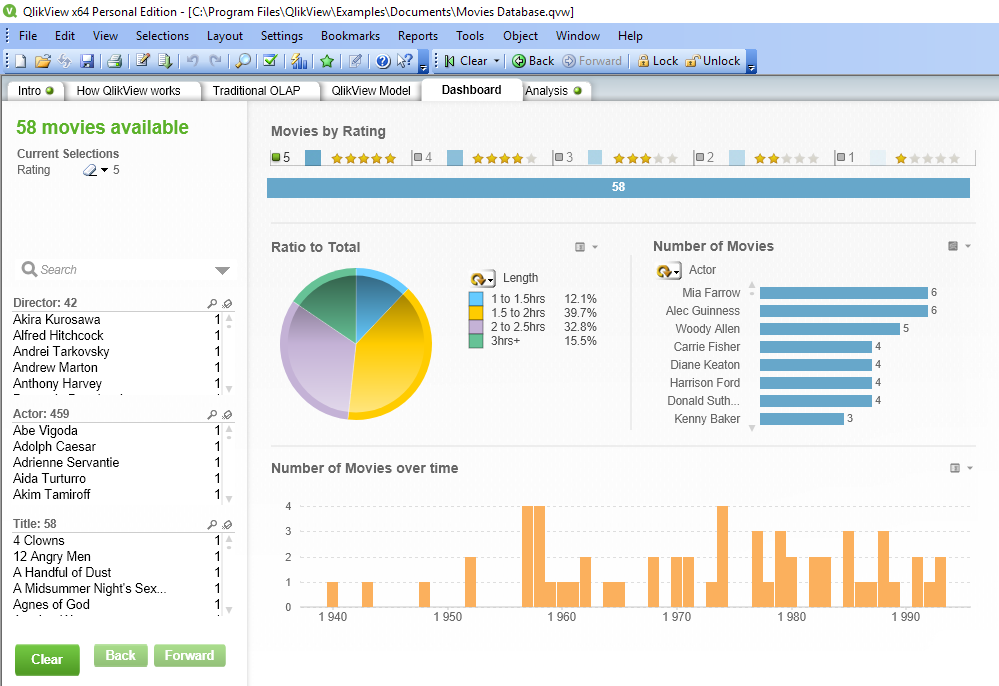The height and width of the screenshot is (686, 999).
Task: Clear Actor selections with its eraser icon
Action: click(x=227, y=415)
